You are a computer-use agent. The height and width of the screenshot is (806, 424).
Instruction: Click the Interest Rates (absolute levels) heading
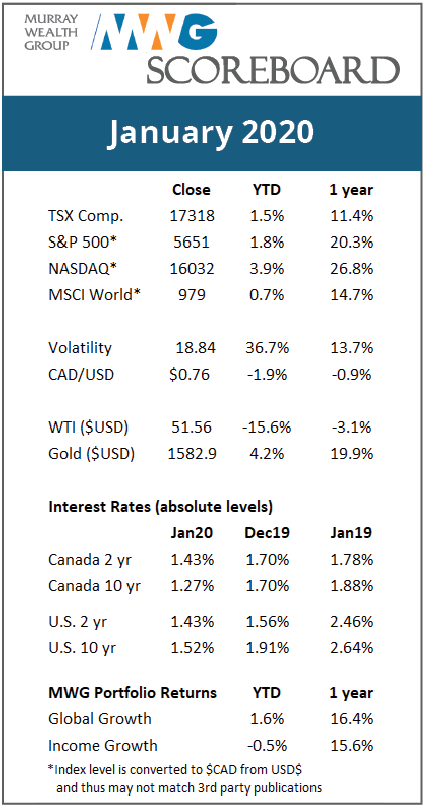[160, 507]
